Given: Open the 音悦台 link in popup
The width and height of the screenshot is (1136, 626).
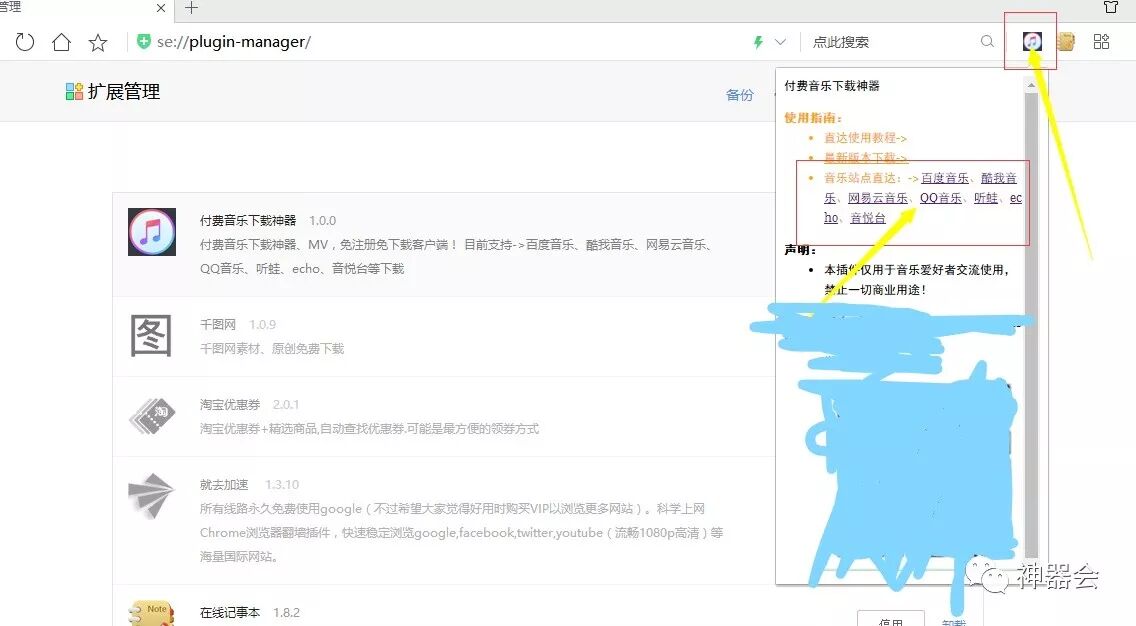Looking at the screenshot, I should (x=868, y=217).
